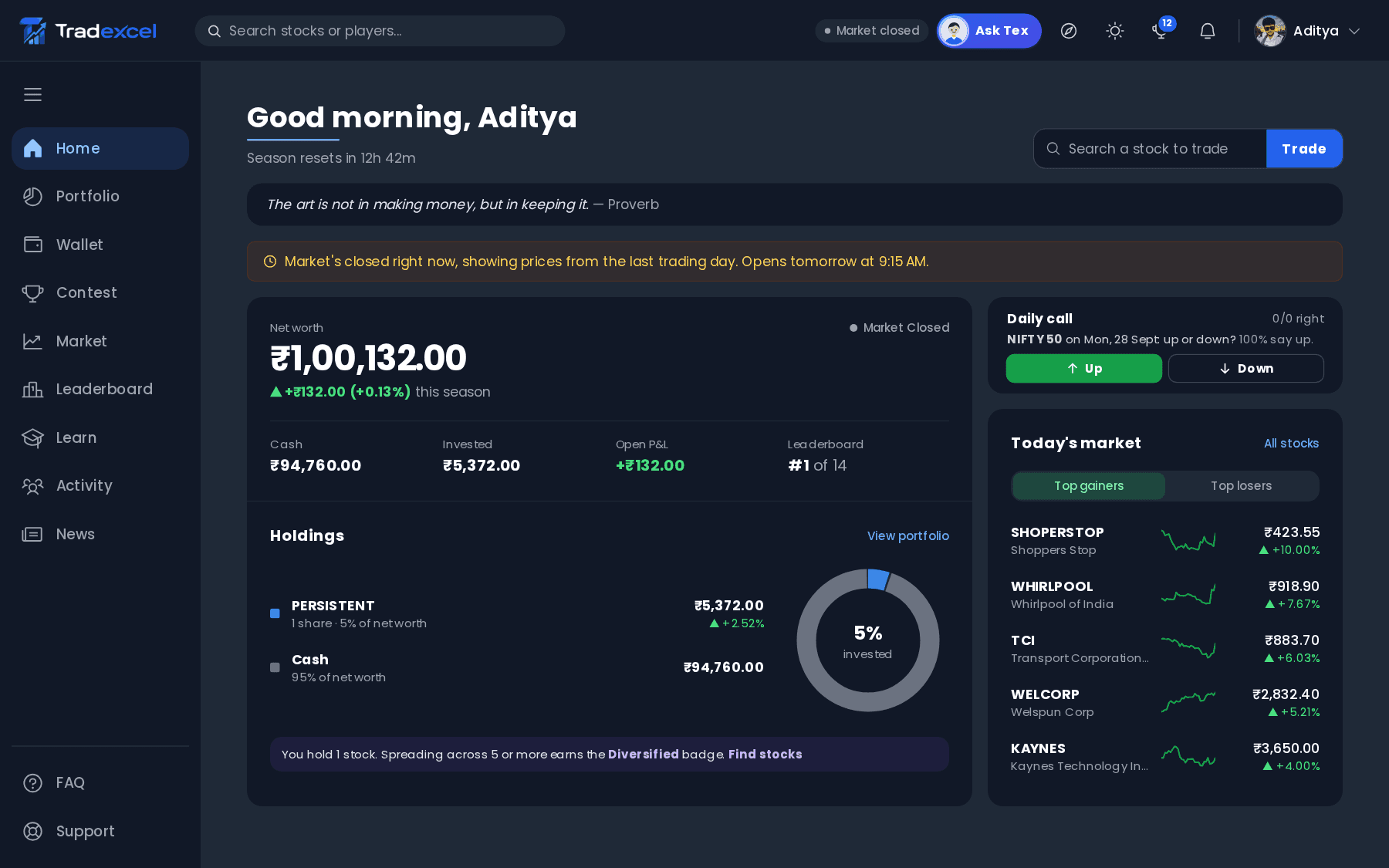Open the News section
Image resolution: width=1389 pixels, height=868 pixels.
[100, 534]
